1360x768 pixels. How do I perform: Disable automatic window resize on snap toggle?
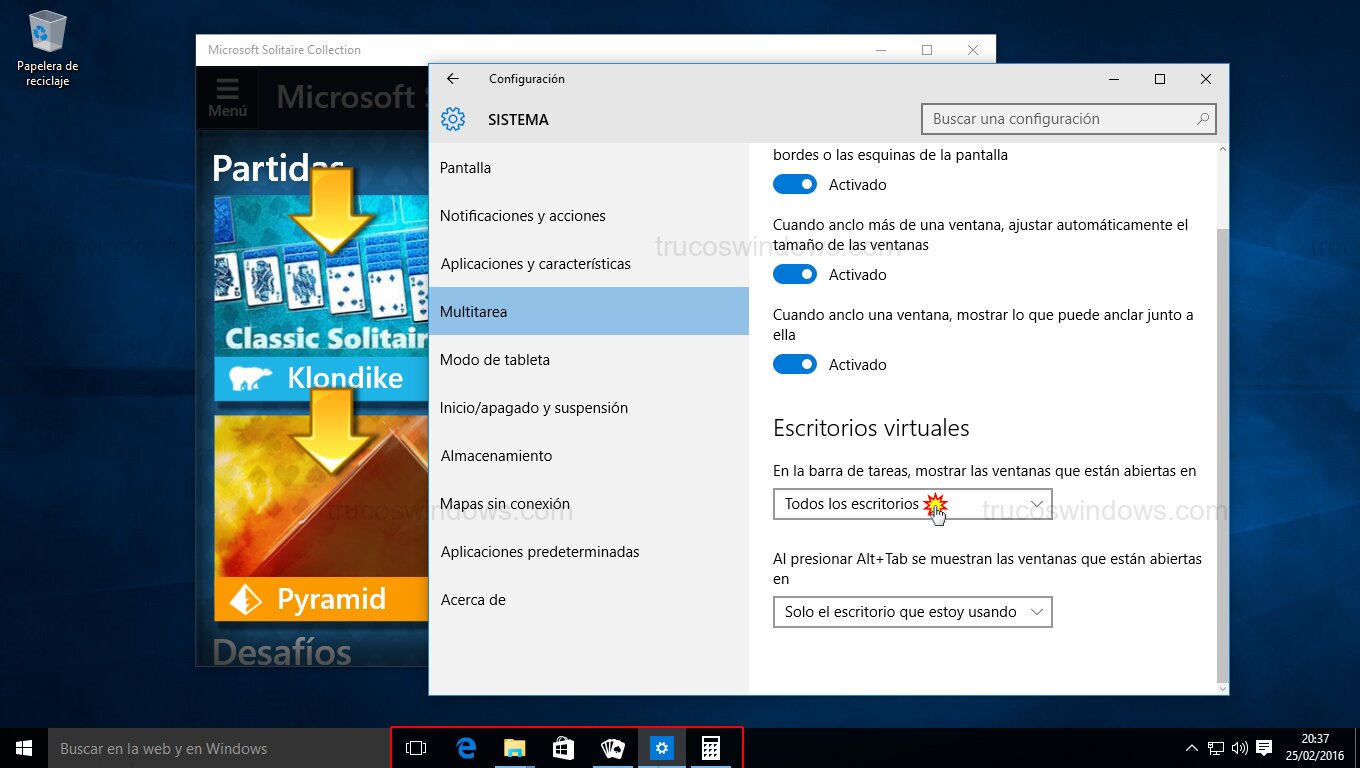pyautogui.click(x=795, y=275)
